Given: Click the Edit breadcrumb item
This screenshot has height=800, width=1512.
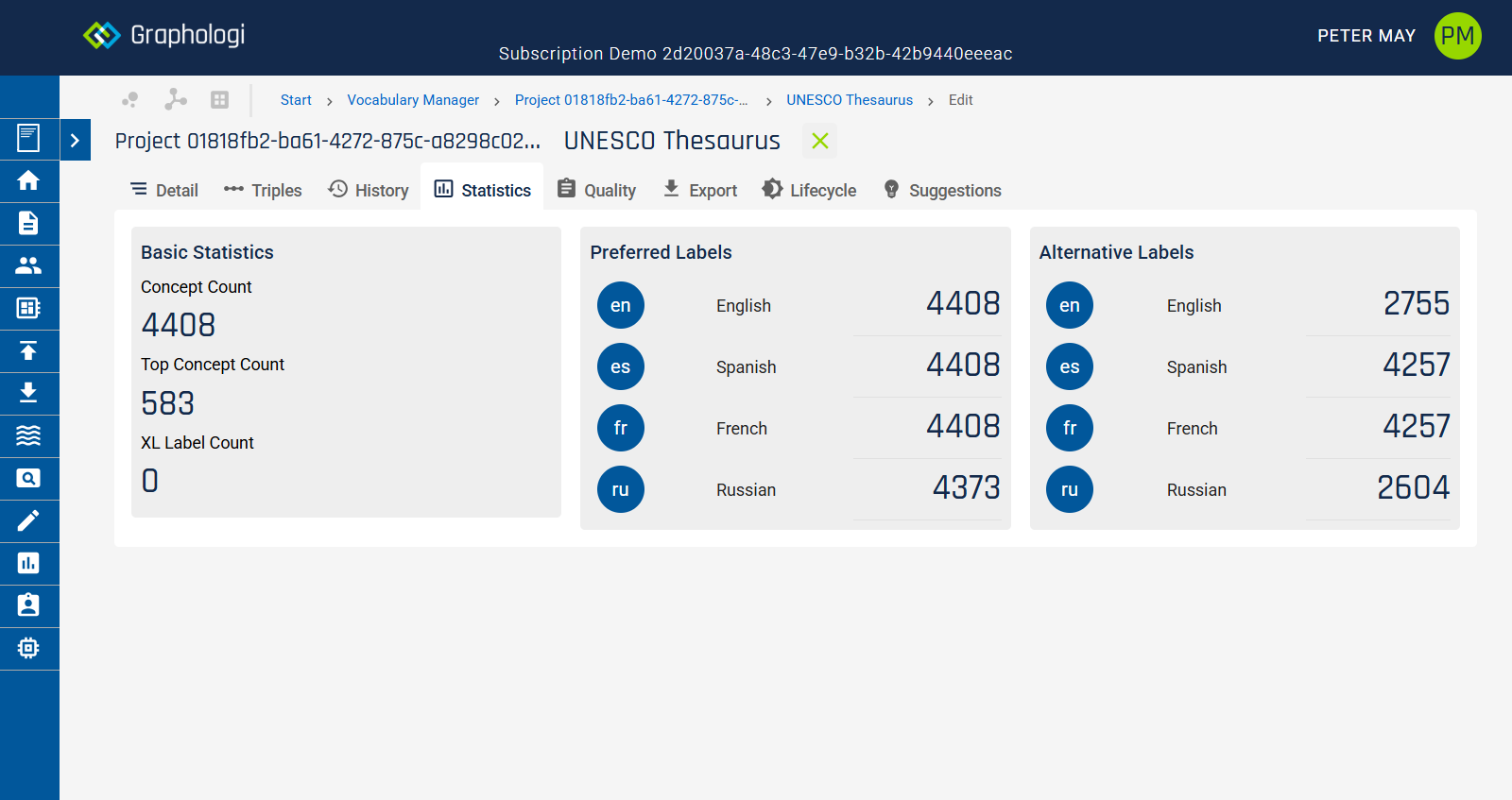Looking at the screenshot, I should pos(961,100).
